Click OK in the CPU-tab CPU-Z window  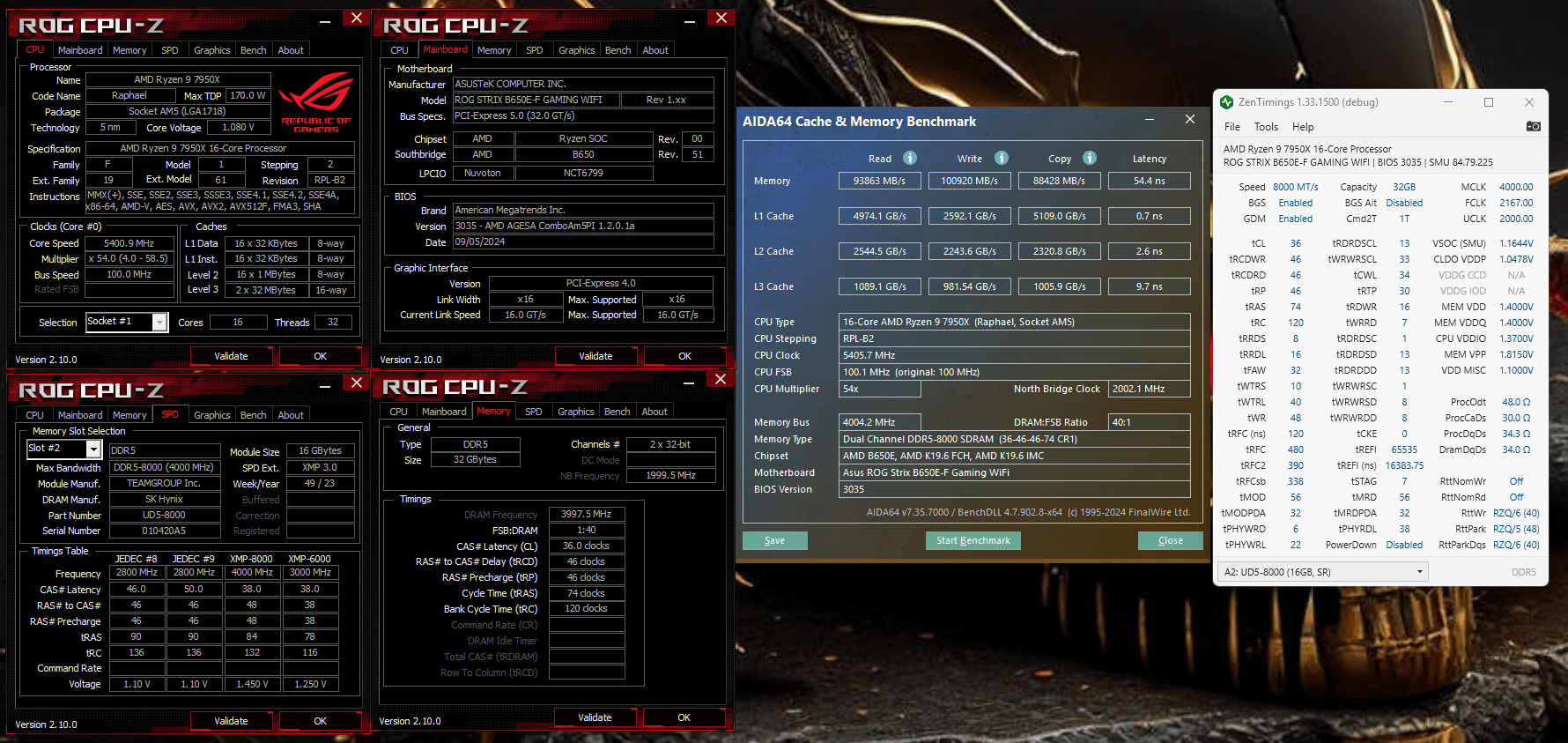321,356
